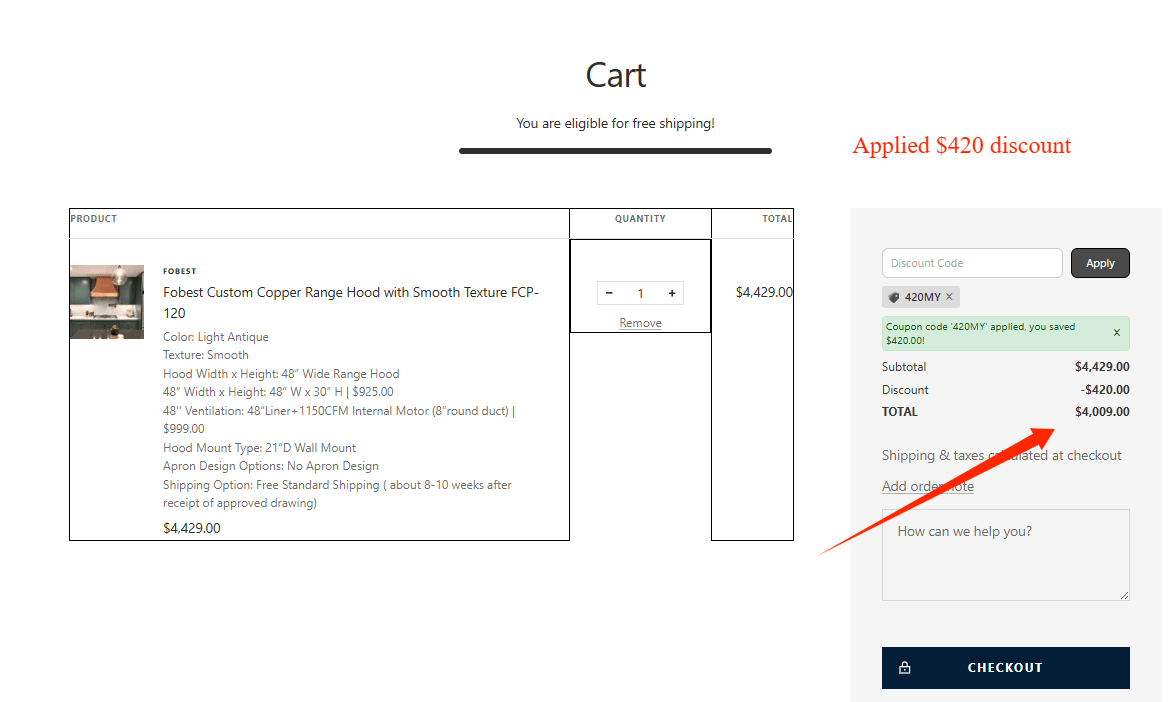The height and width of the screenshot is (702, 1172).
Task: Click the 'How can we help you?' text area
Action: click(x=1005, y=555)
